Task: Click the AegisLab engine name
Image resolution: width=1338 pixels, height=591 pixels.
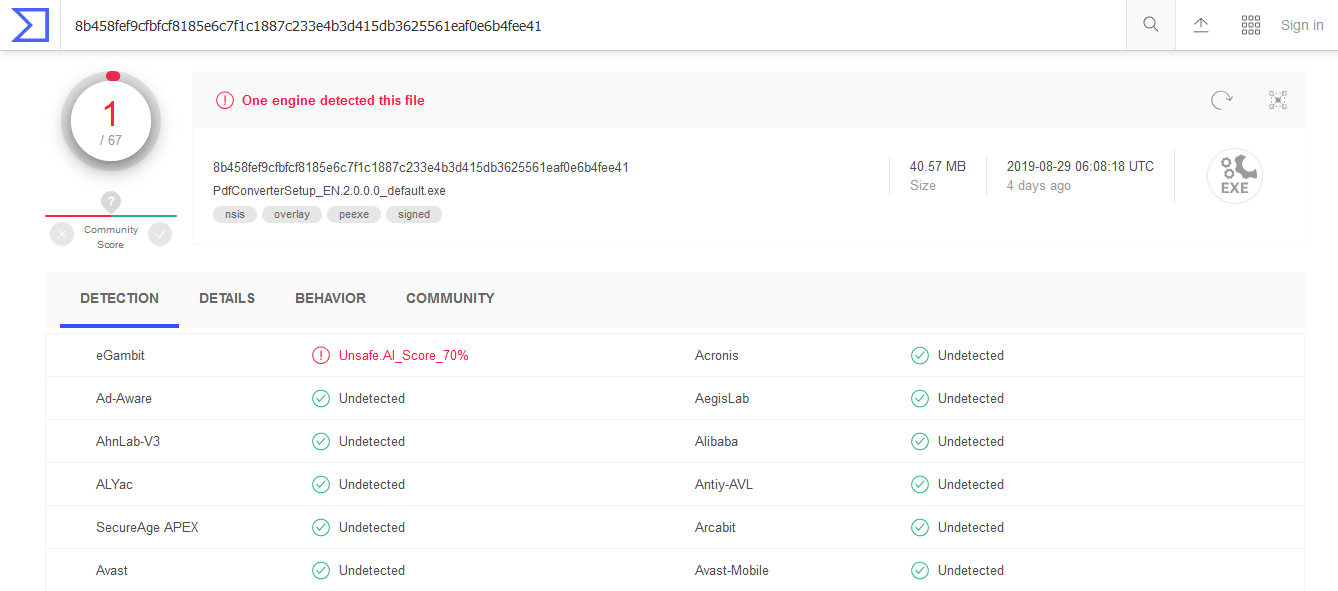Action: pyautogui.click(x=722, y=398)
